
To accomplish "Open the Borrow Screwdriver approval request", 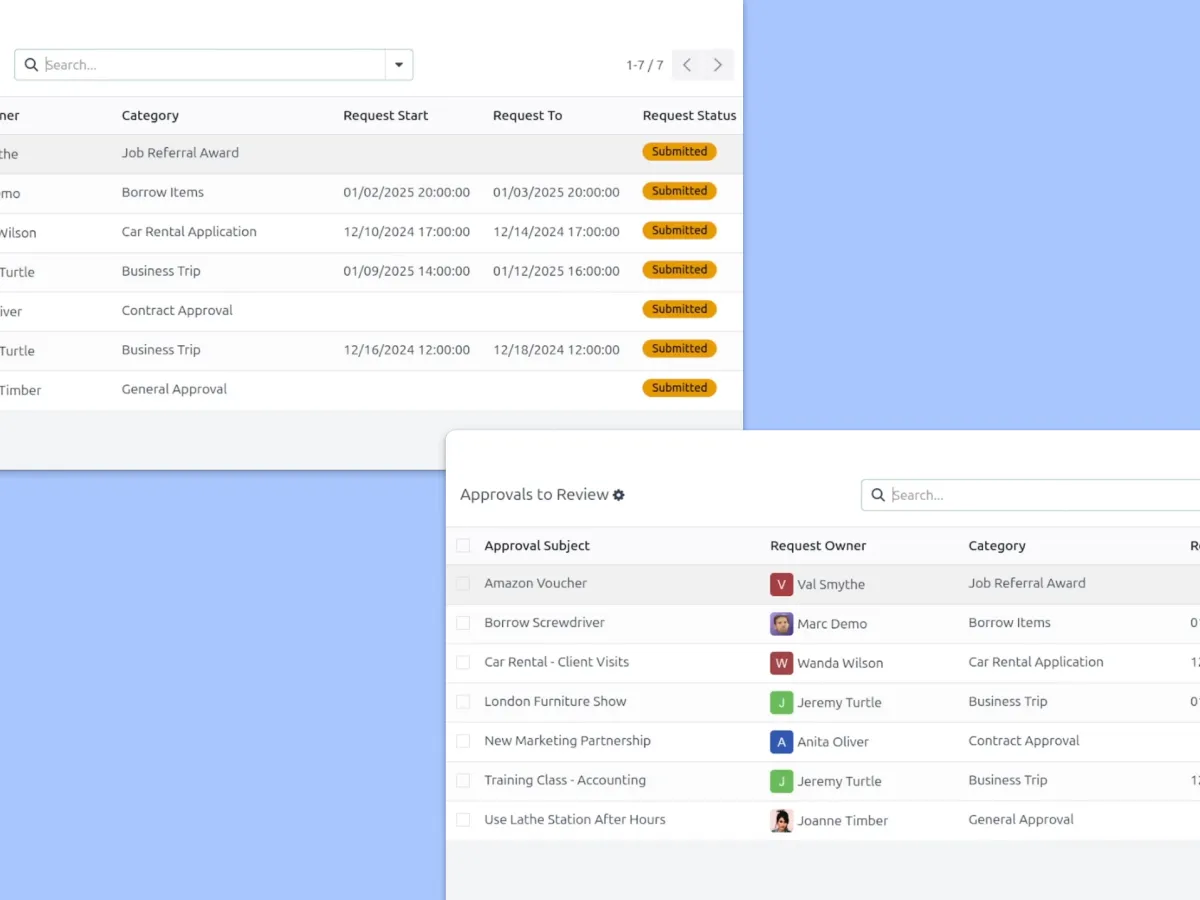I will [544, 623].
